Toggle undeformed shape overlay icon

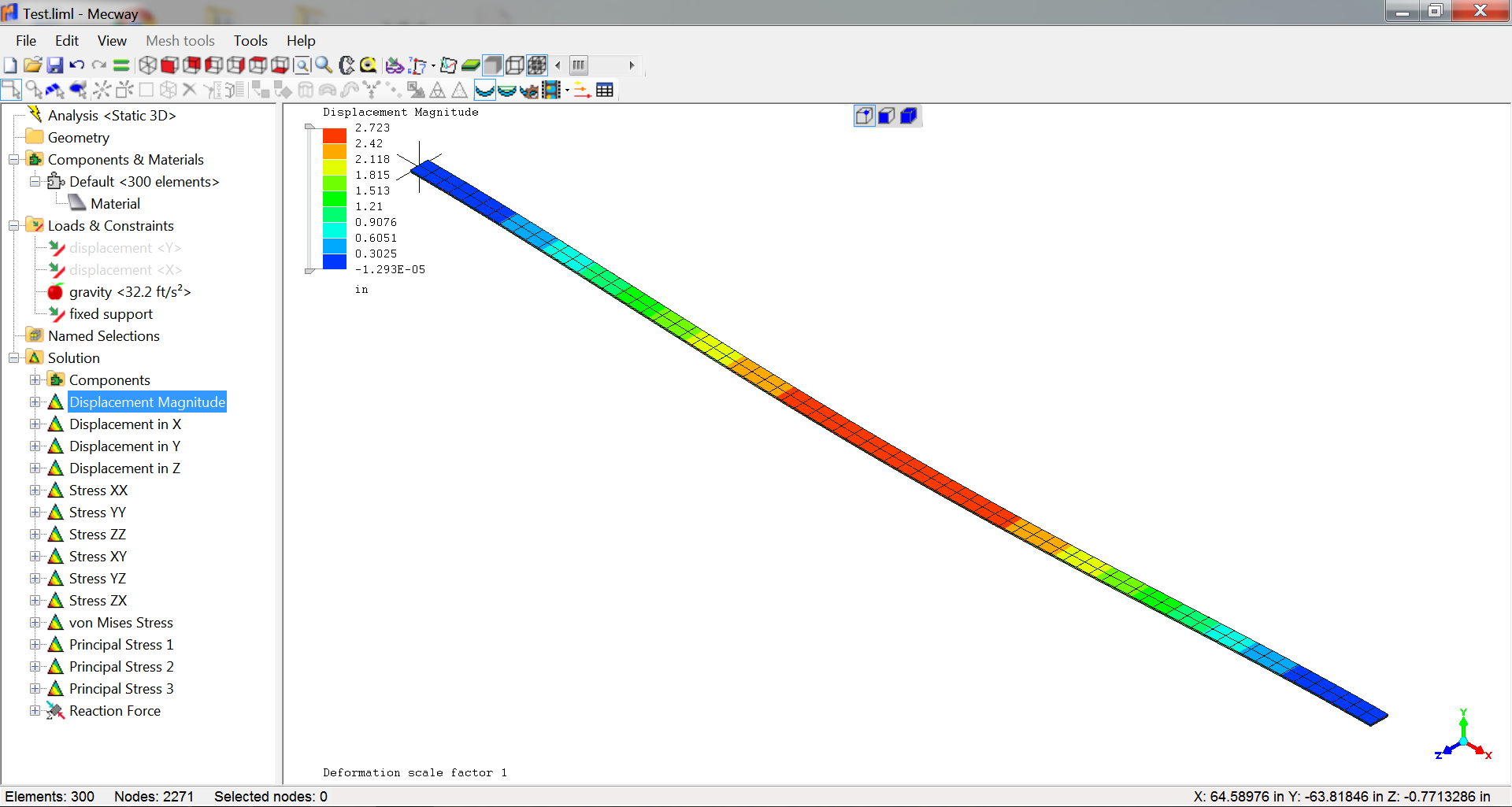(x=507, y=90)
